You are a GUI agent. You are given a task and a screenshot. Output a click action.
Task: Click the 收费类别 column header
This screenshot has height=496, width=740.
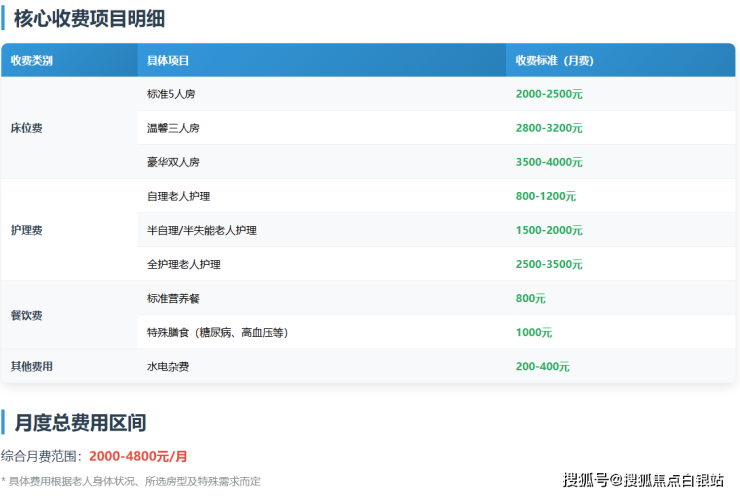coord(32,60)
